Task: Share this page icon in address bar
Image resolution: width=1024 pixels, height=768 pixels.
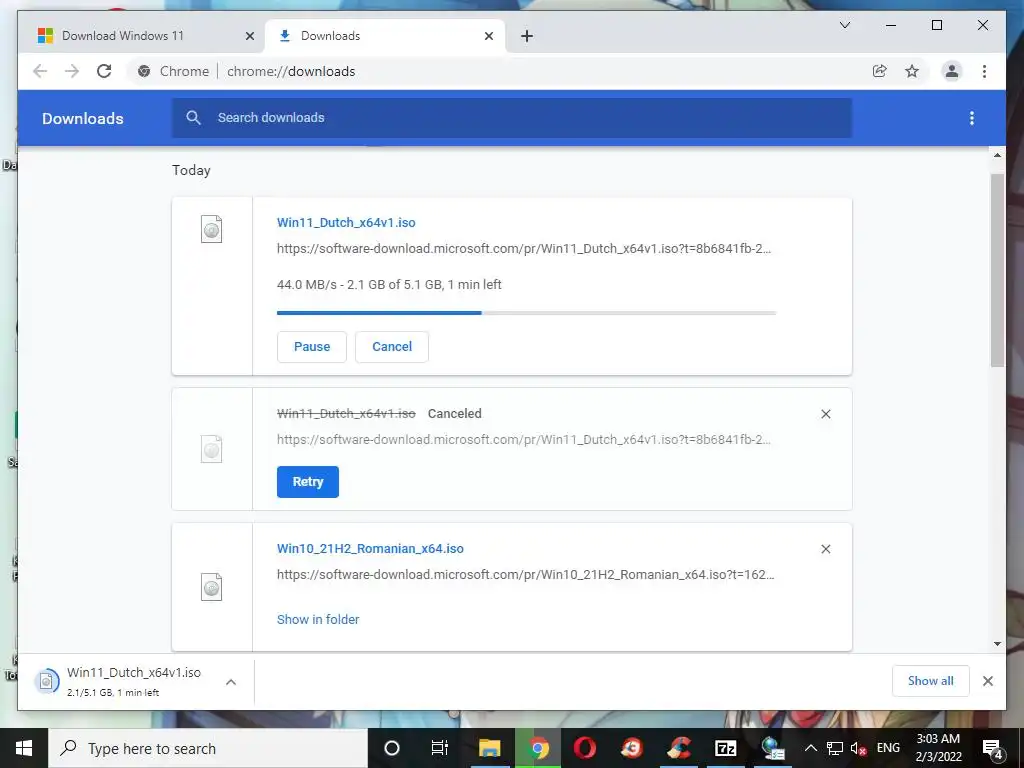Action: (x=880, y=71)
